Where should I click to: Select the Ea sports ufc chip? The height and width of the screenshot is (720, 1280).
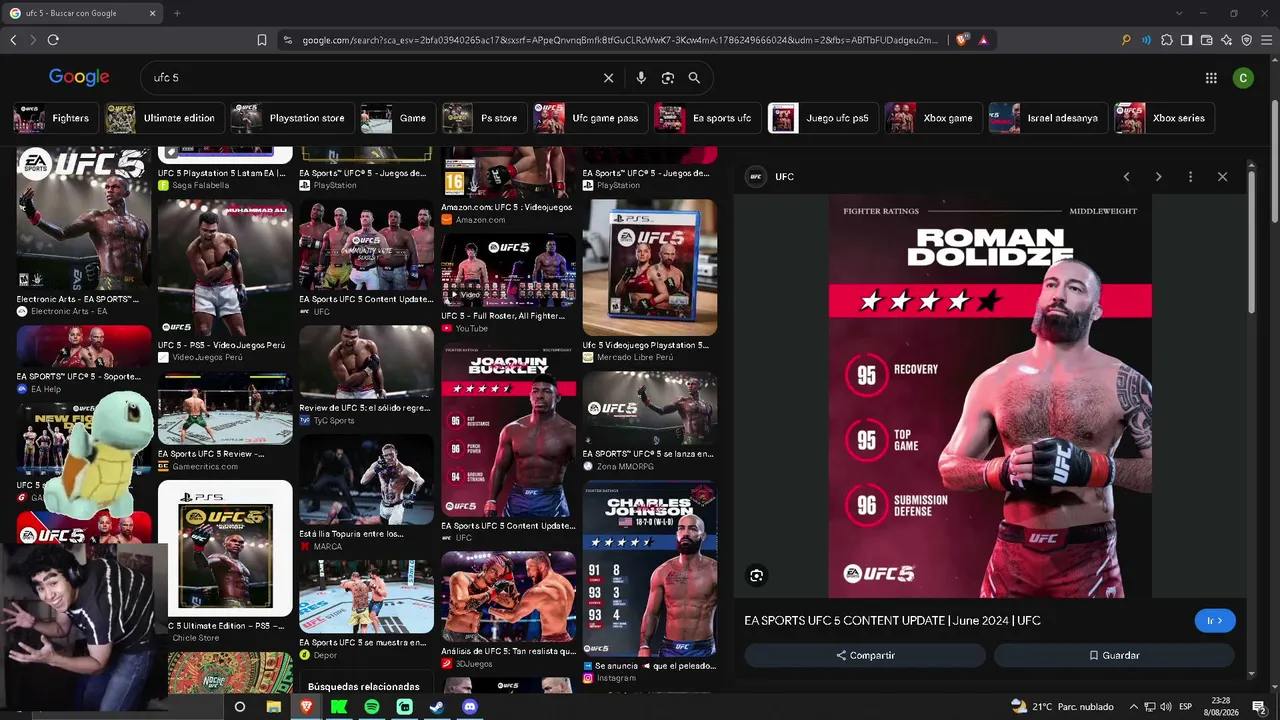coord(707,118)
